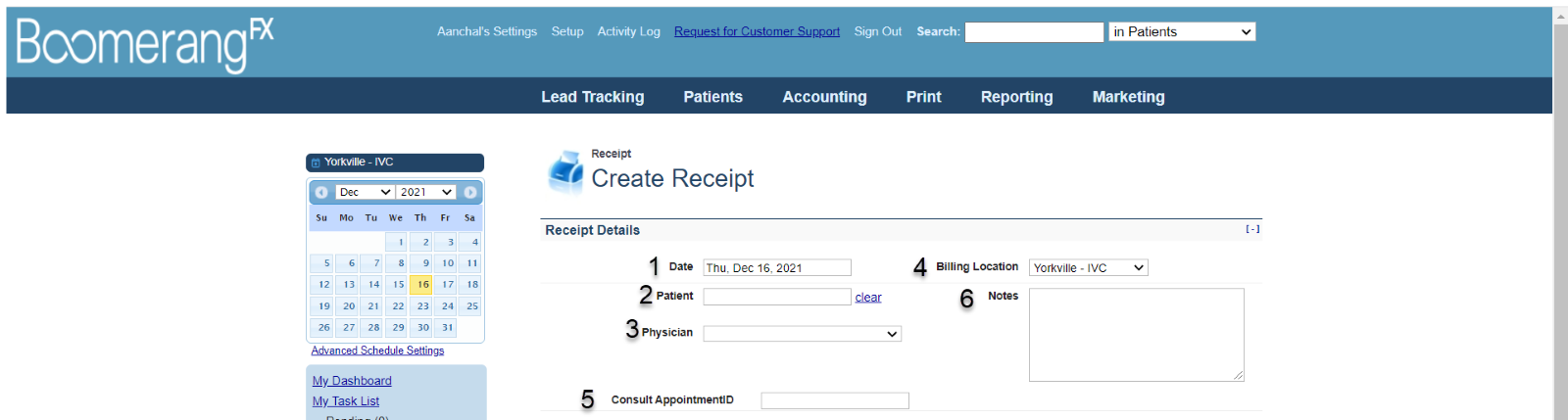This screenshot has width=1568, height=420.
Task: Open Advanced Schedule Settings link
Action: 377,350
